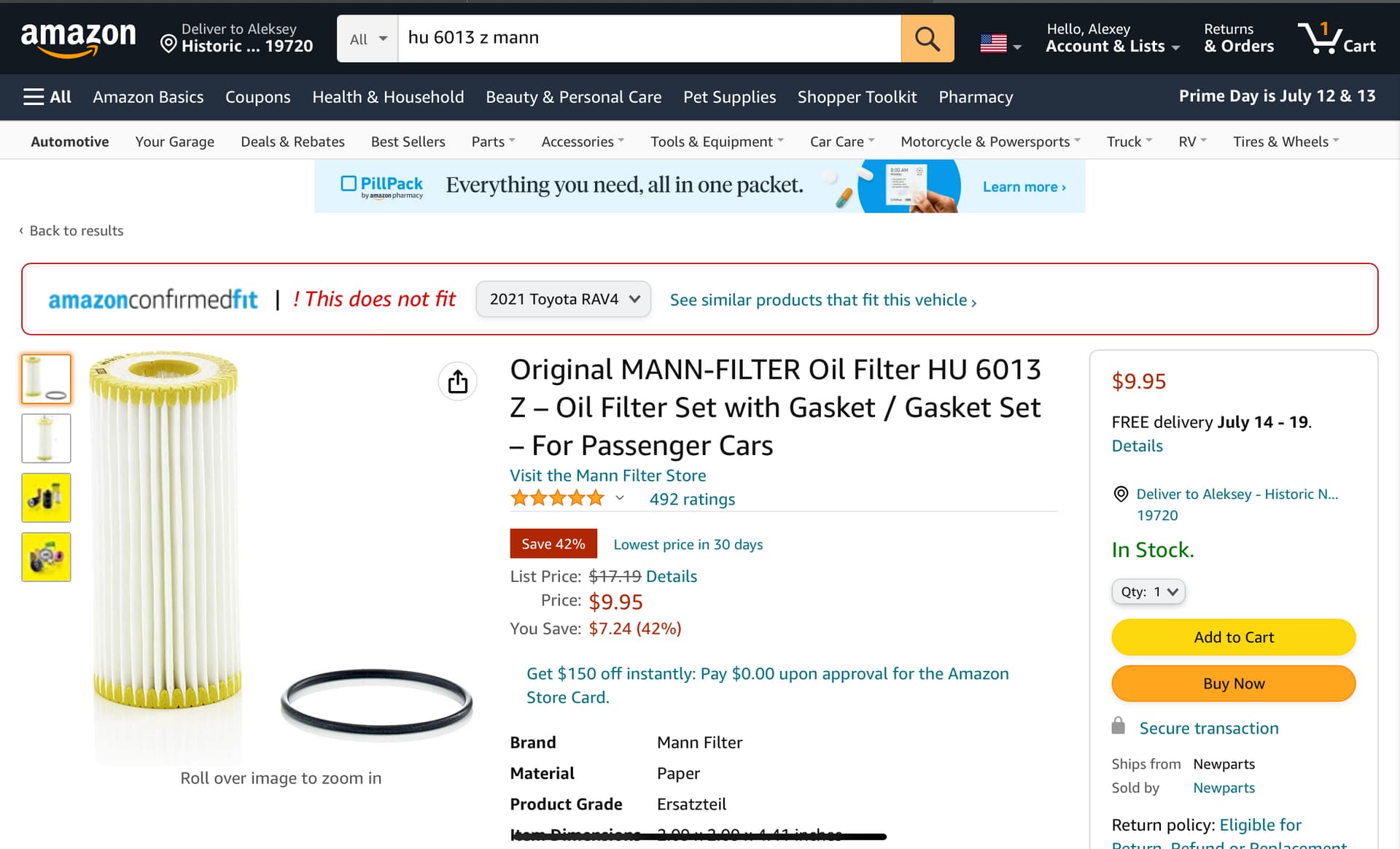Screen dimensions: 1400x849
Task: Open the Qty quantity dropdown
Action: (1148, 592)
